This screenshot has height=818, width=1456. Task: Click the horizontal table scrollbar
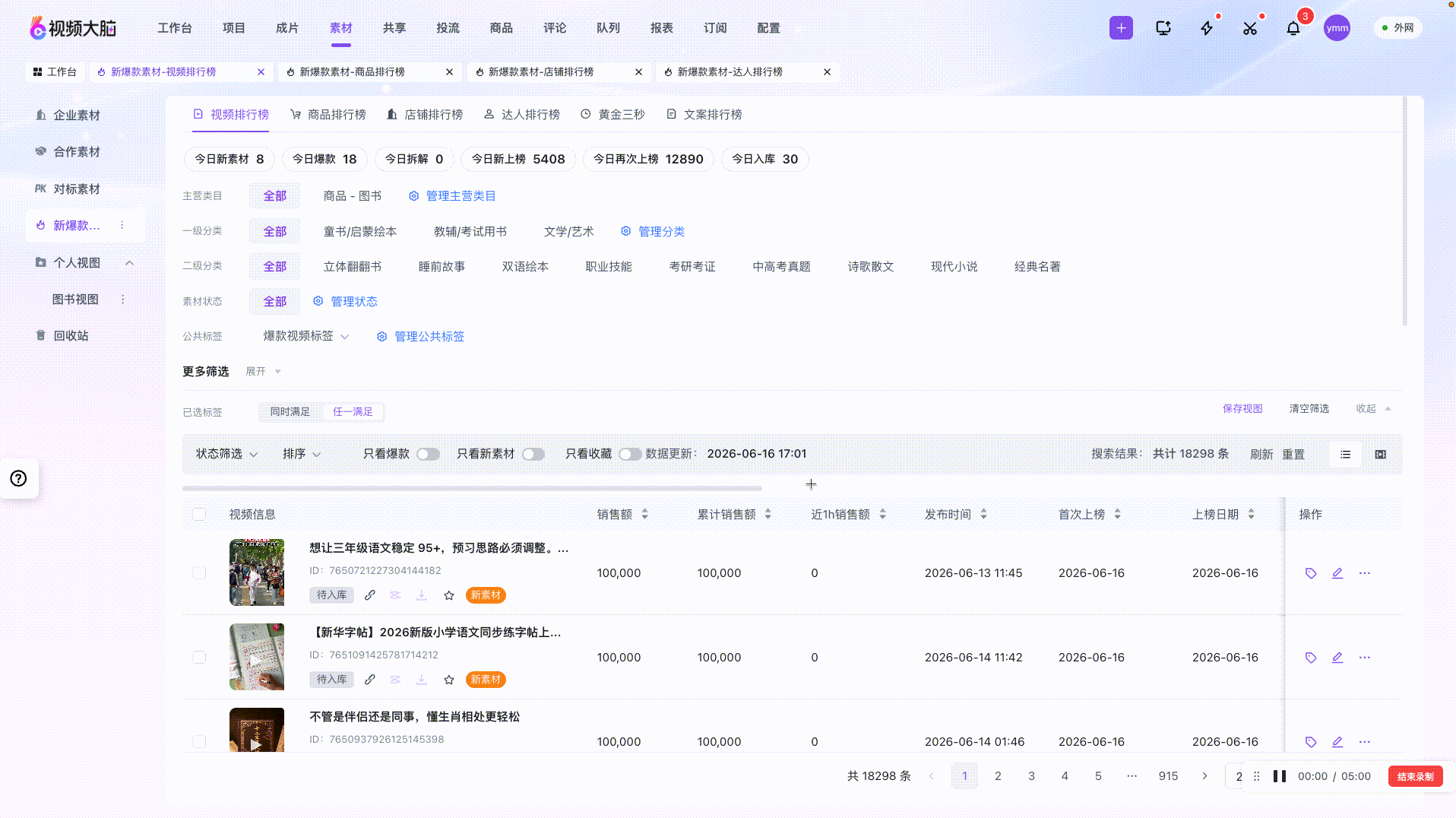[x=472, y=489]
